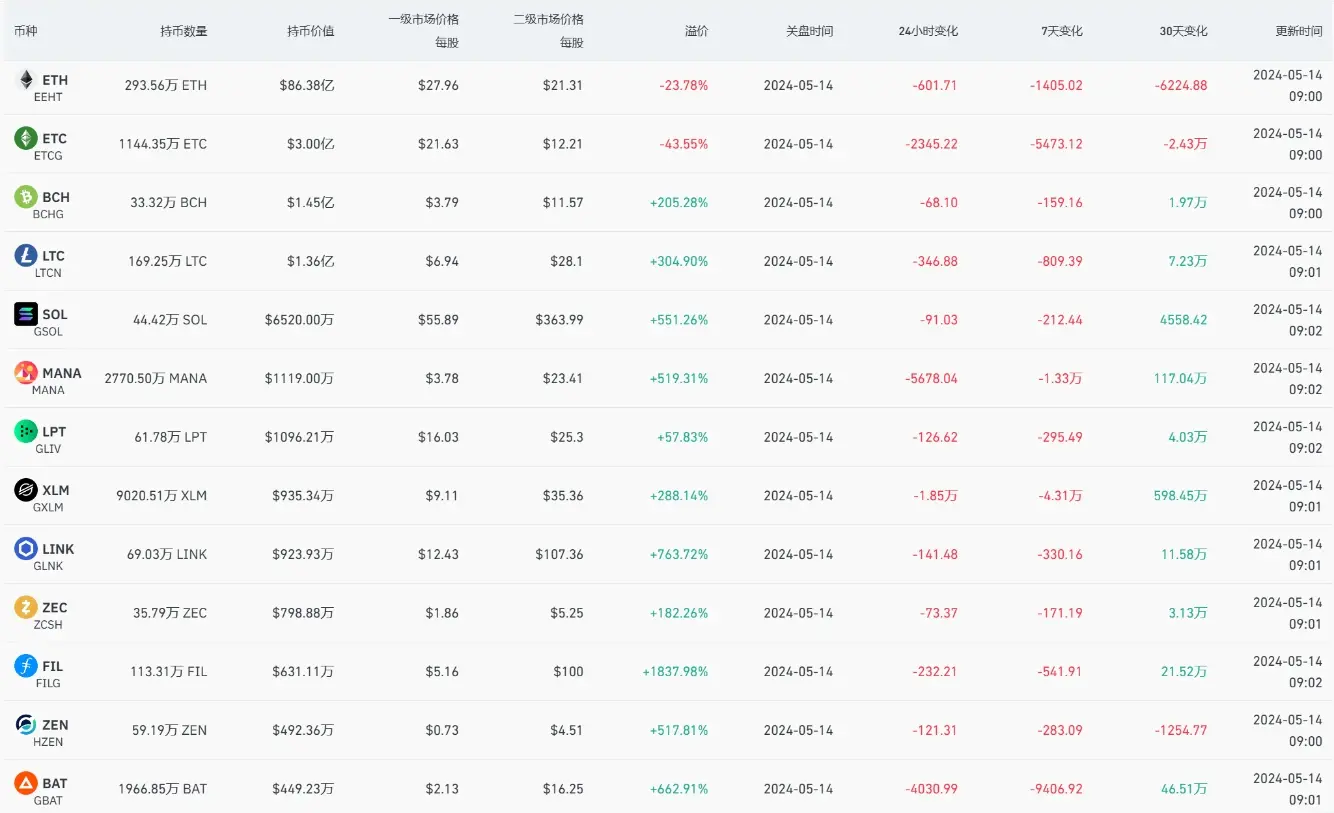Screen dimensions: 1334x813
Task: Select the LPT coin icon
Action: coord(26,432)
